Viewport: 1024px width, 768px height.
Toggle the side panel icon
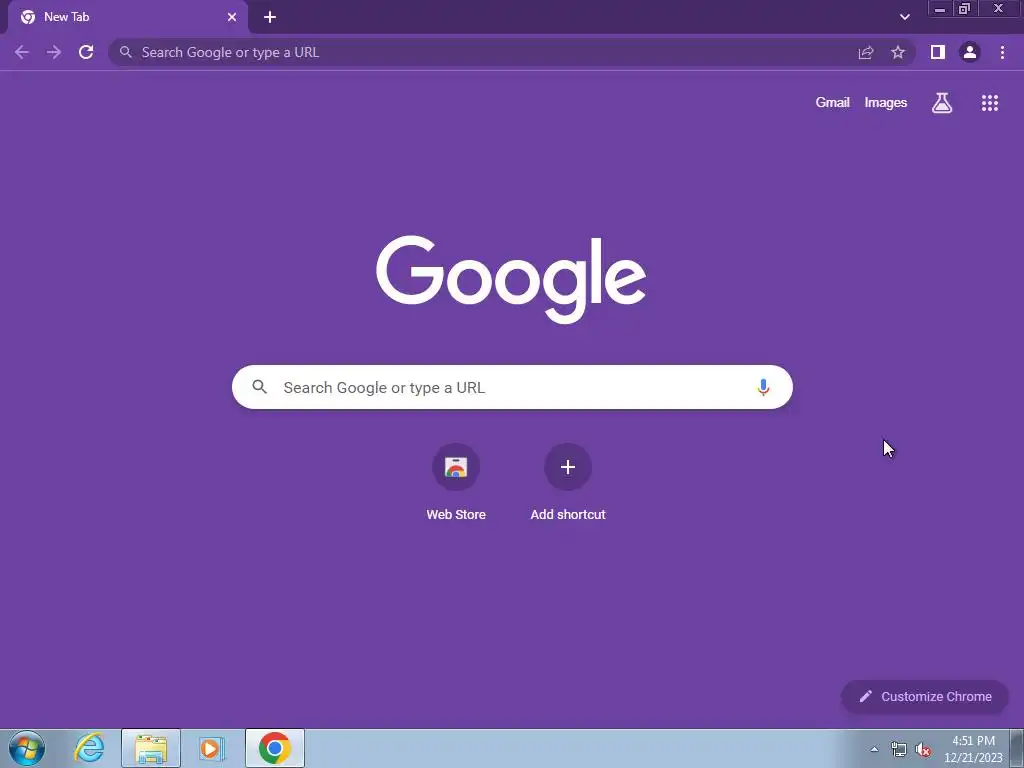coord(938,52)
